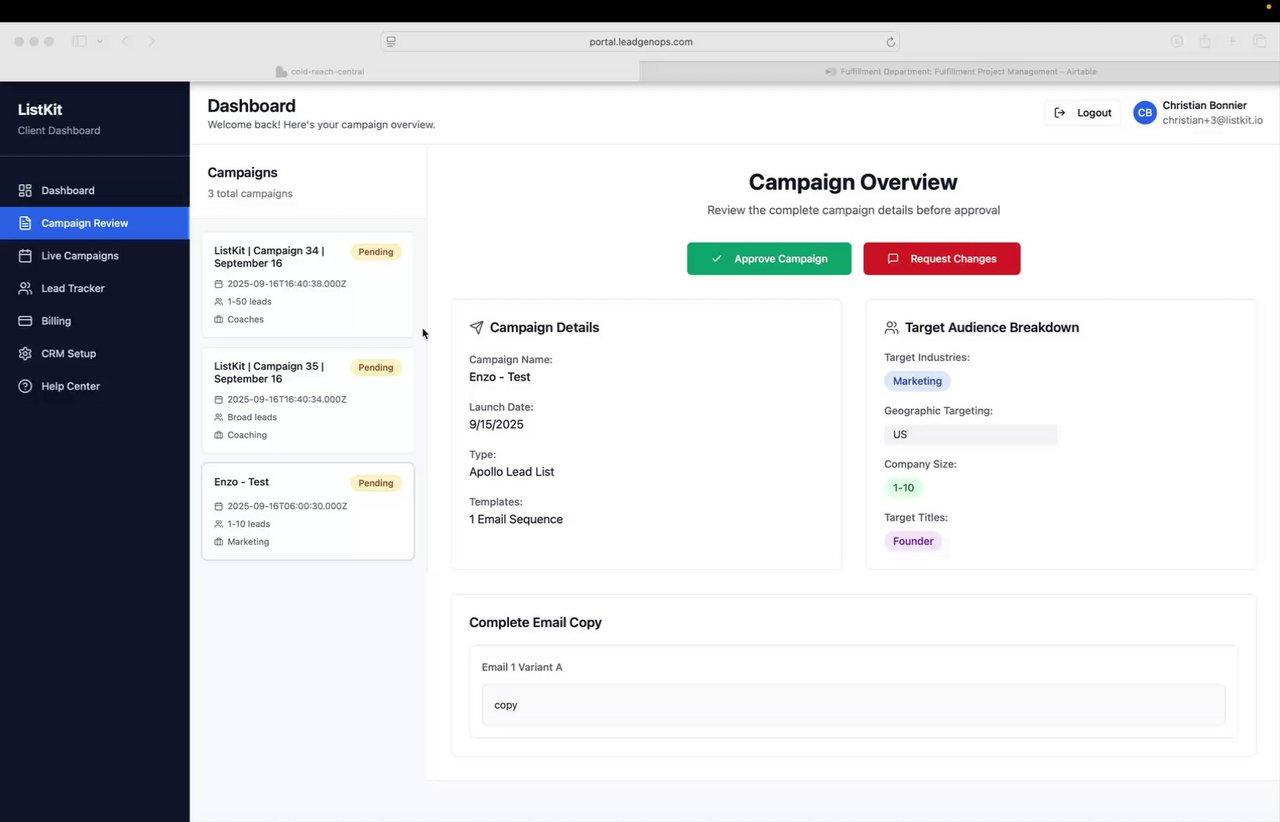Image resolution: width=1280 pixels, height=822 pixels.
Task: Select ListKit Campaign 34 card
Action: (308, 285)
